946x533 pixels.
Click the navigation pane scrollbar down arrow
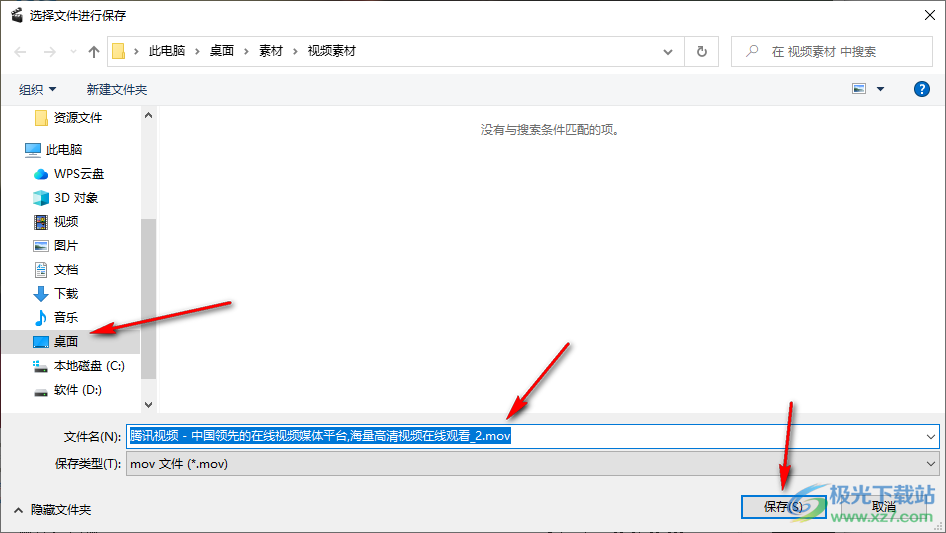pos(149,404)
